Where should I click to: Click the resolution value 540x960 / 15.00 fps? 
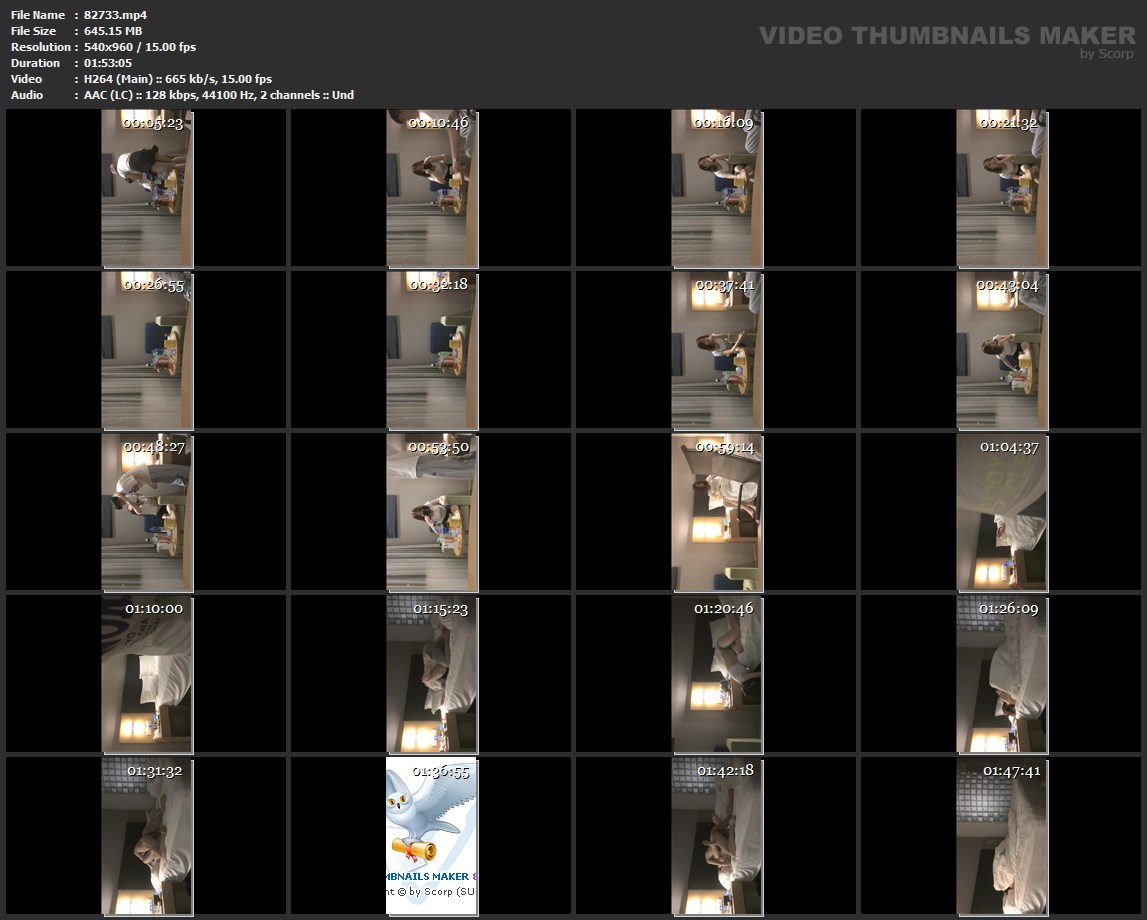pos(140,47)
